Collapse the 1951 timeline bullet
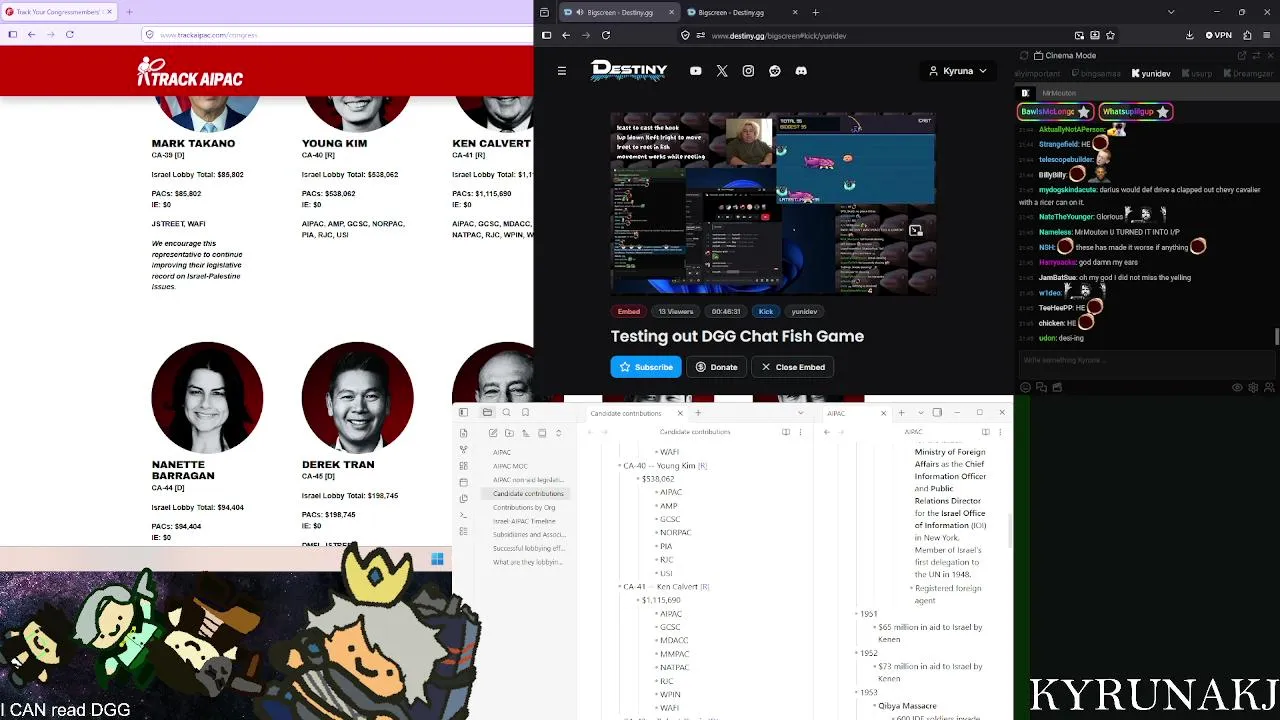Viewport: 1280px width, 720px height. click(x=857, y=614)
